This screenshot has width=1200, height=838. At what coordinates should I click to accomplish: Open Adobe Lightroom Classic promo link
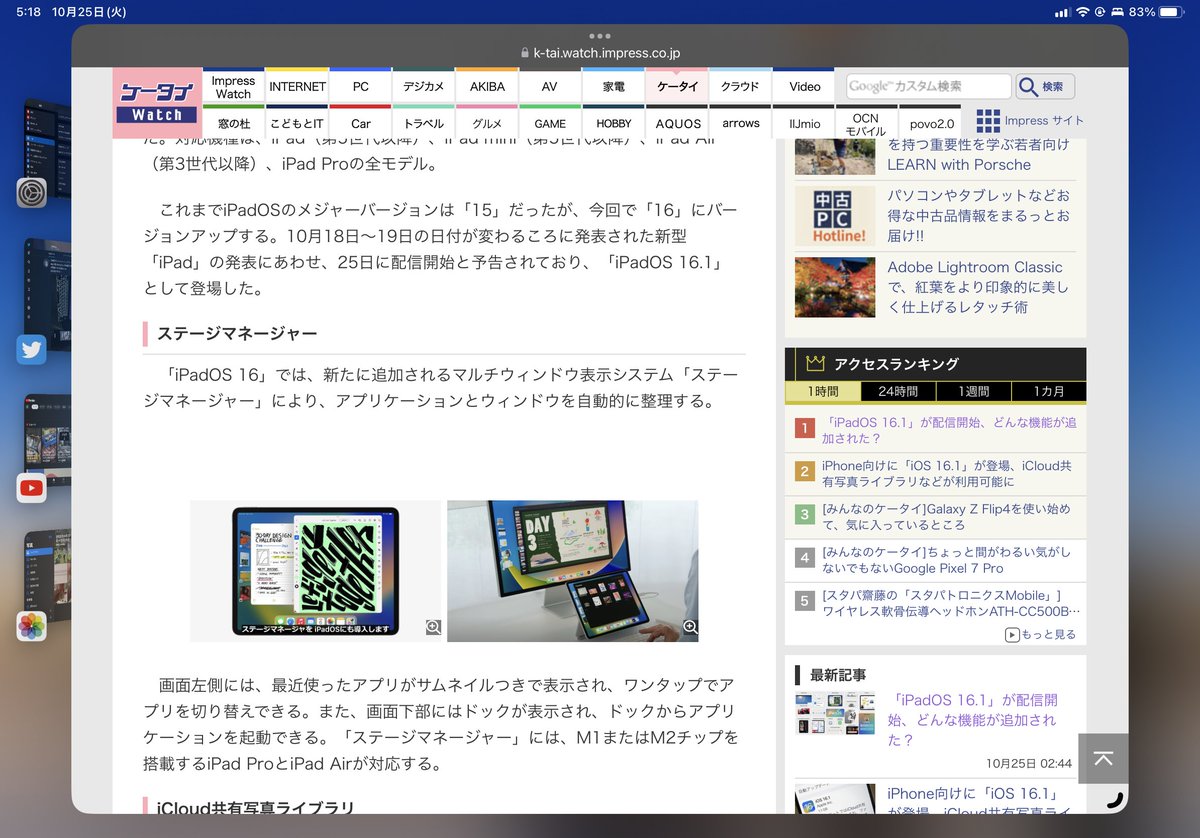(976, 287)
